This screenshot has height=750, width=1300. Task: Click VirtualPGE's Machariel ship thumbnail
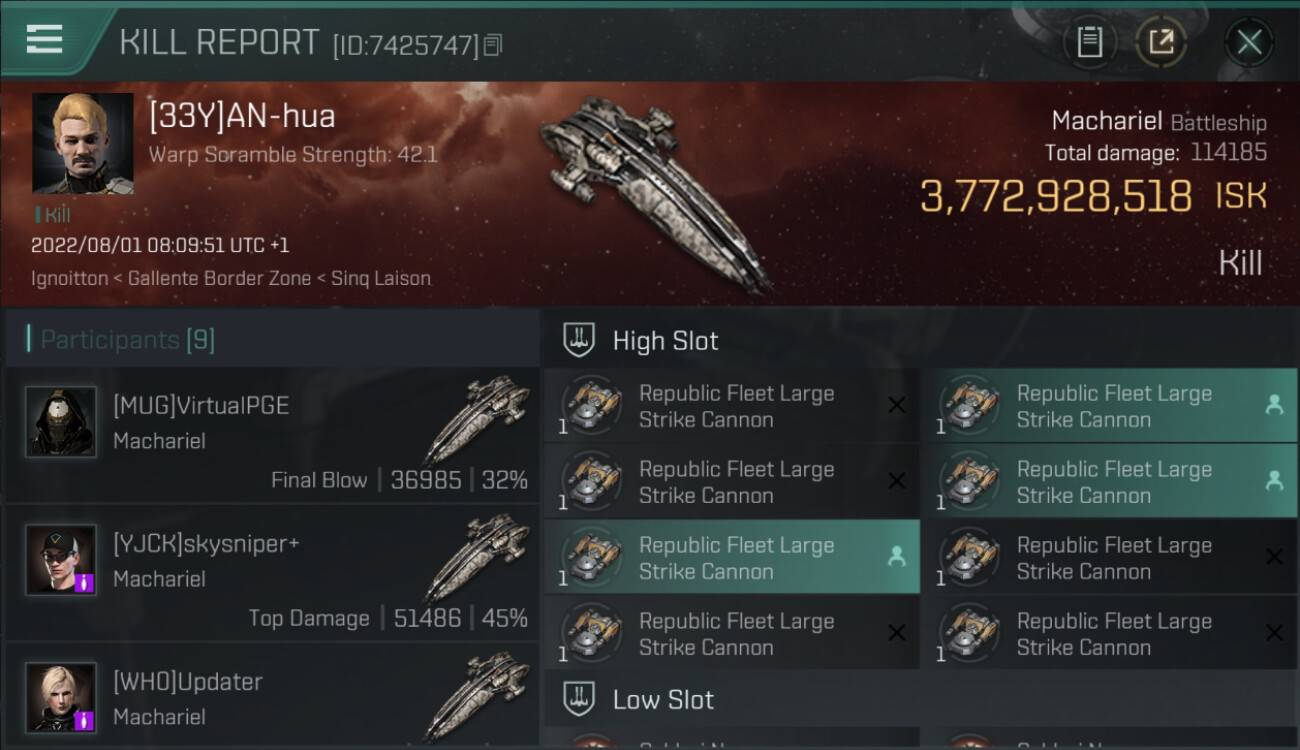476,418
